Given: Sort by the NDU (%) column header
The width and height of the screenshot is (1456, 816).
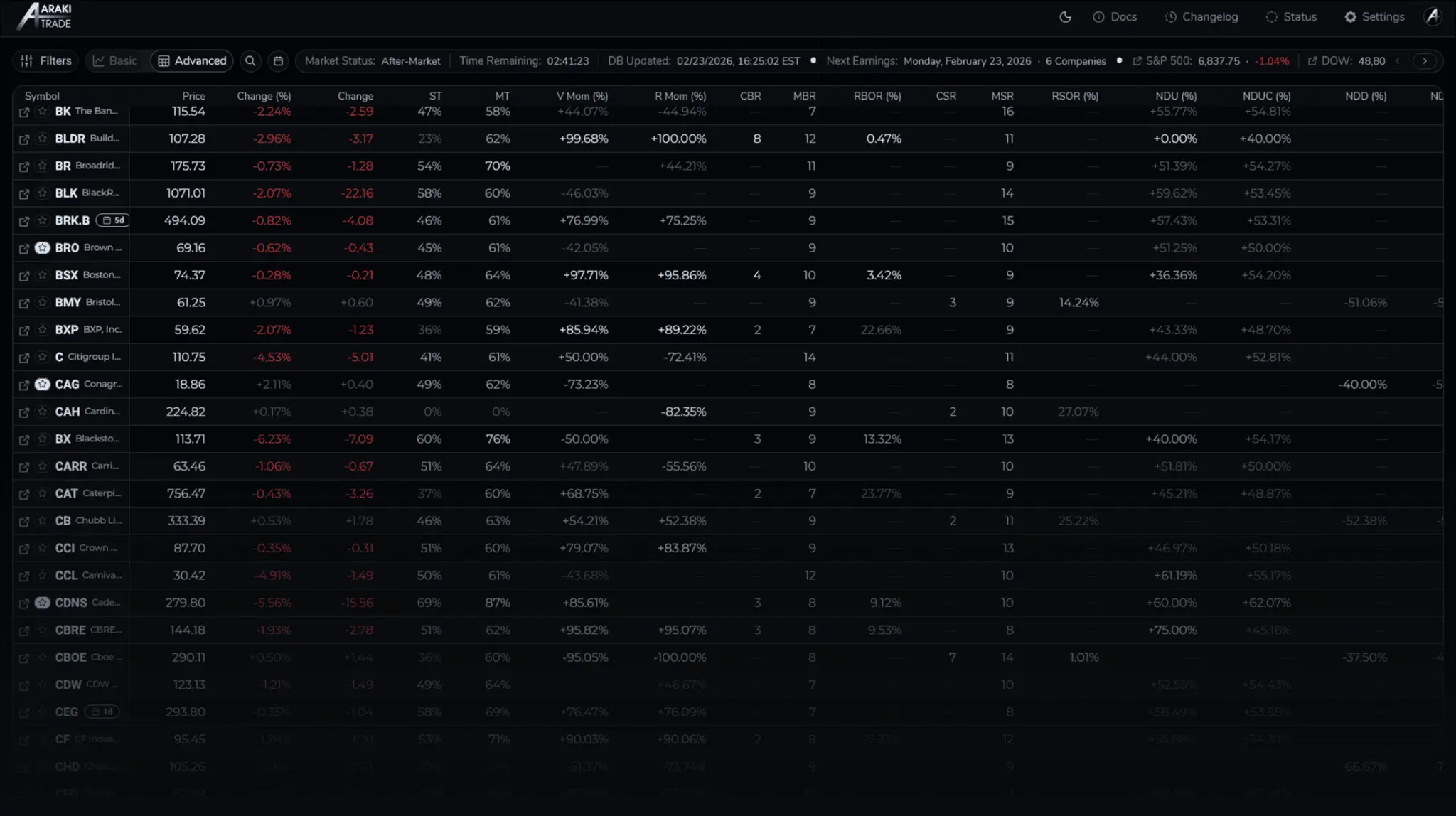Looking at the screenshot, I should tap(1176, 96).
